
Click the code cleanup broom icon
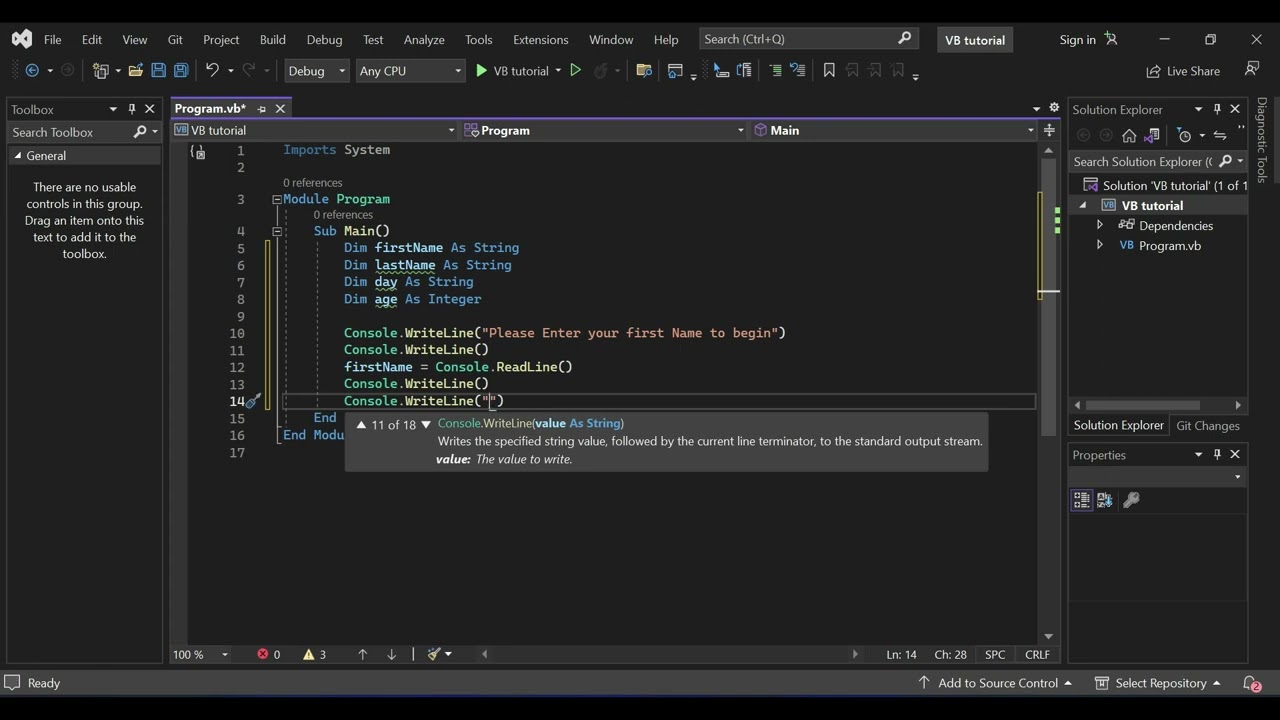[x=434, y=654]
